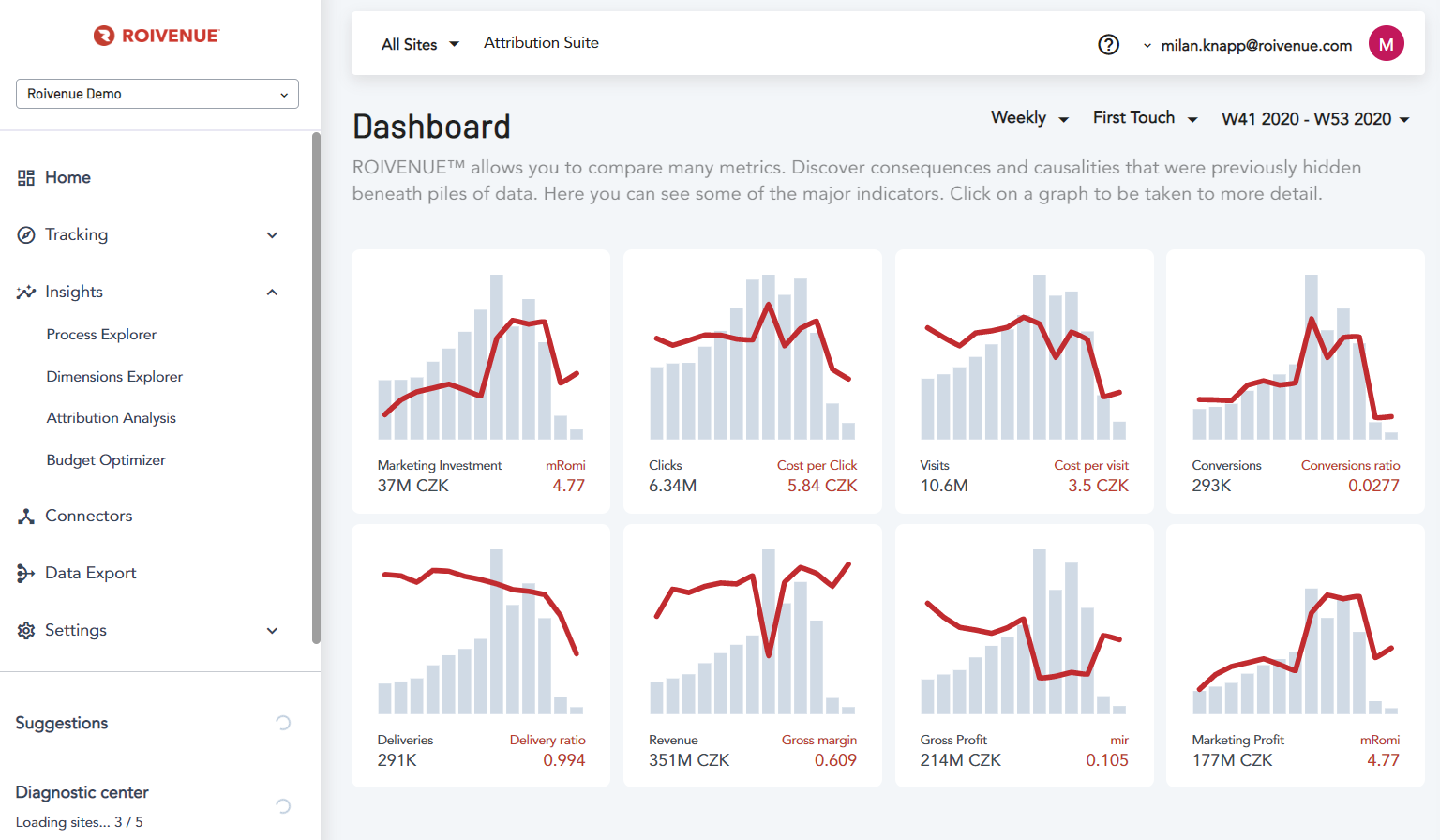Collapse the Insights section chevron

coord(272,292)
